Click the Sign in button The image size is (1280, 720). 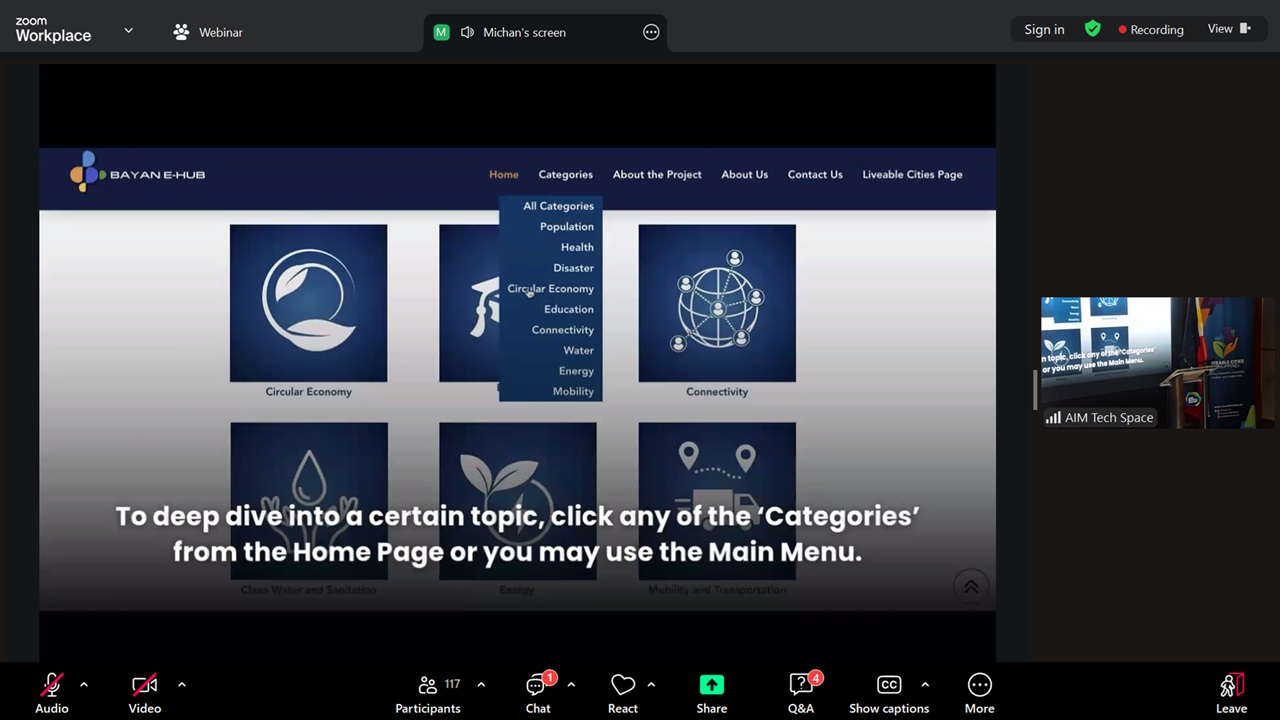click(1044, 29)
